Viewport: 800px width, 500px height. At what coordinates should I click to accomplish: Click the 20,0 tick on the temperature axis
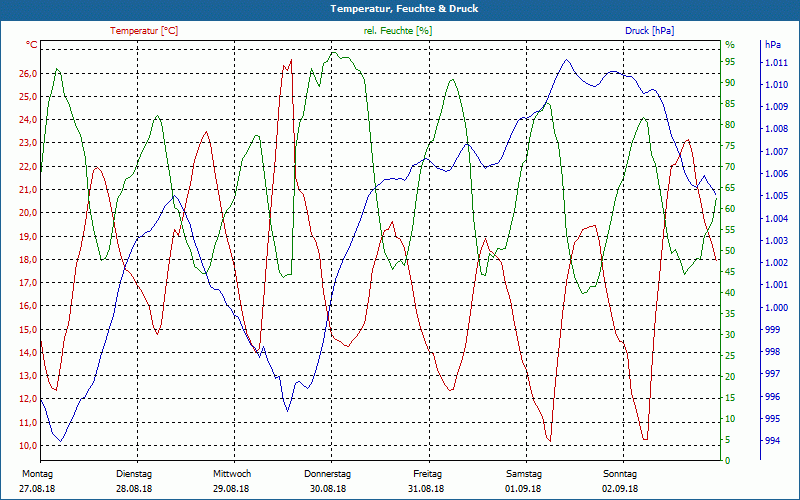point(28,213)
